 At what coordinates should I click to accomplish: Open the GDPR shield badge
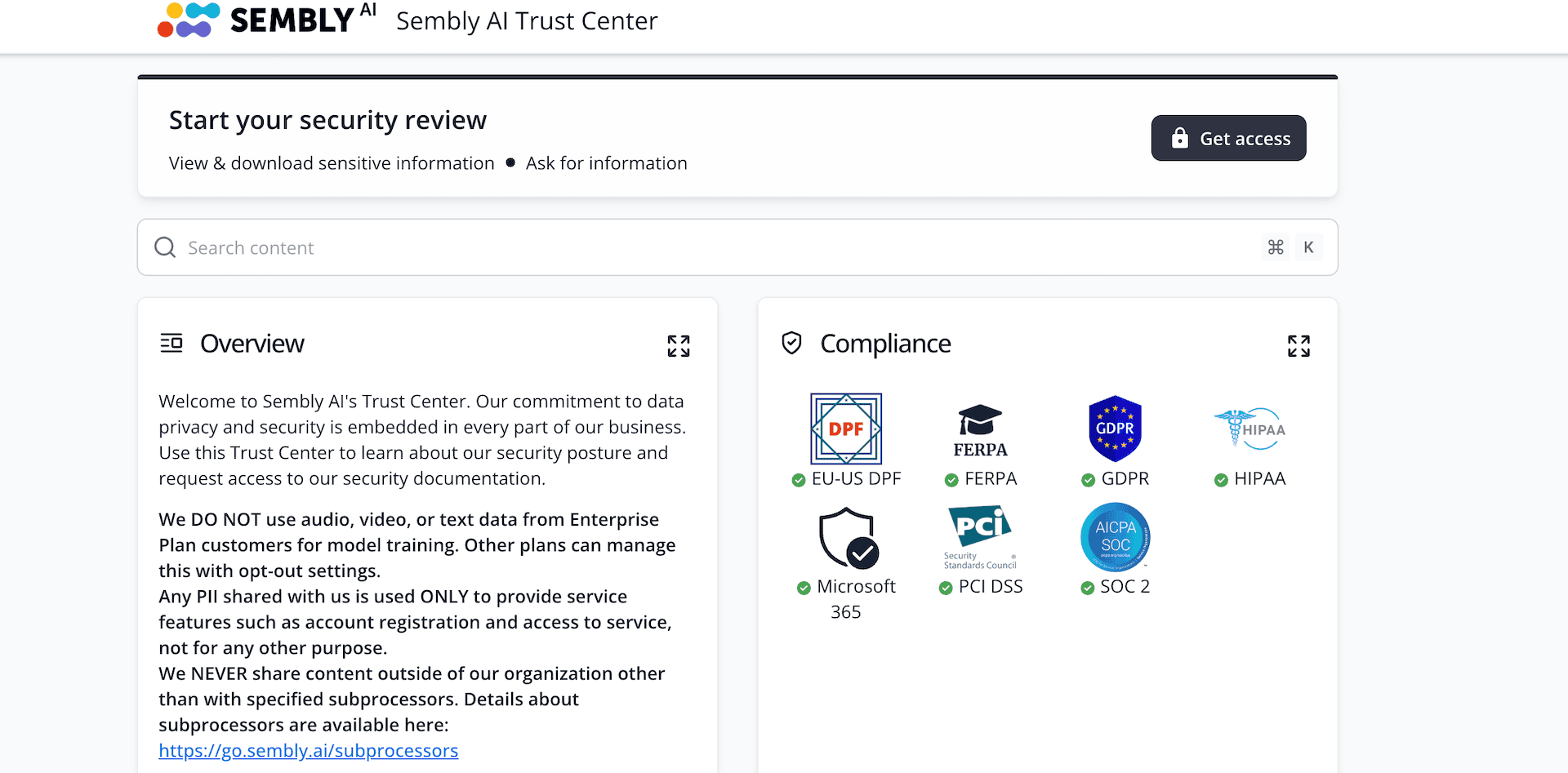point(1115,429)
